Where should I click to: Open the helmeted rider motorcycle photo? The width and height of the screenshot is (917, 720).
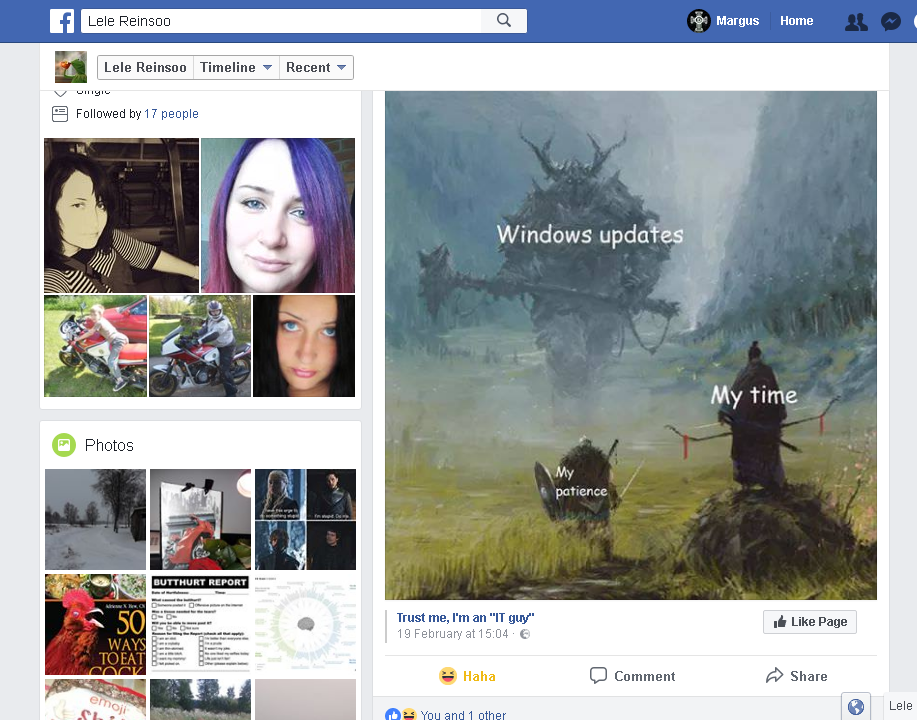click(x=200, y=346)
